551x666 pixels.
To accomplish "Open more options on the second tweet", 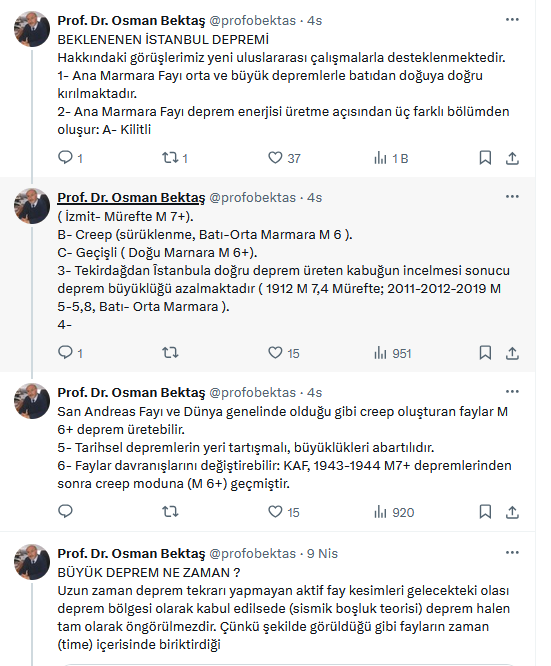I will (512, 197).
